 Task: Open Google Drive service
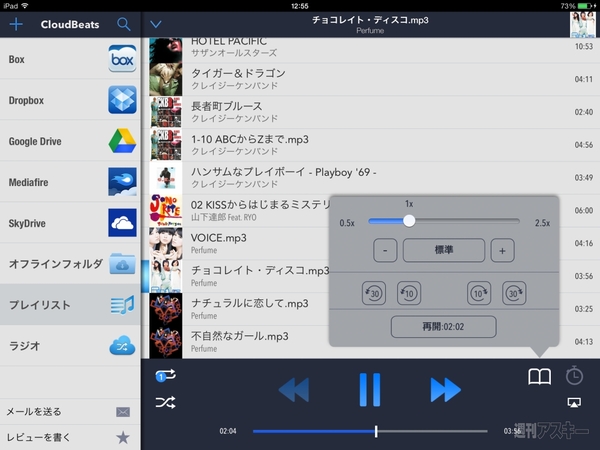[x=70, y=141]
